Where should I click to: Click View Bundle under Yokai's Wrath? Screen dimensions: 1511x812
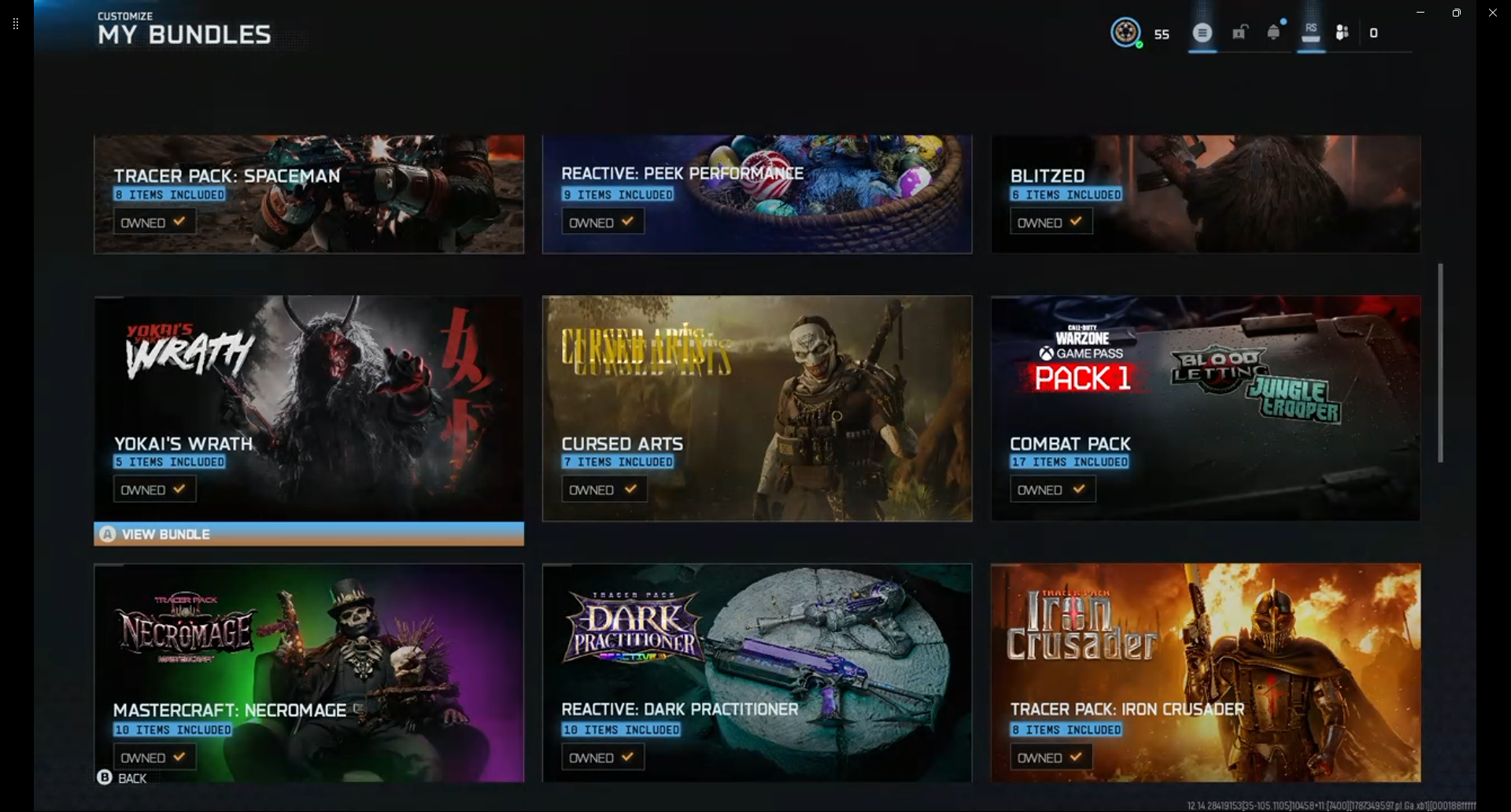click(308, 534)
